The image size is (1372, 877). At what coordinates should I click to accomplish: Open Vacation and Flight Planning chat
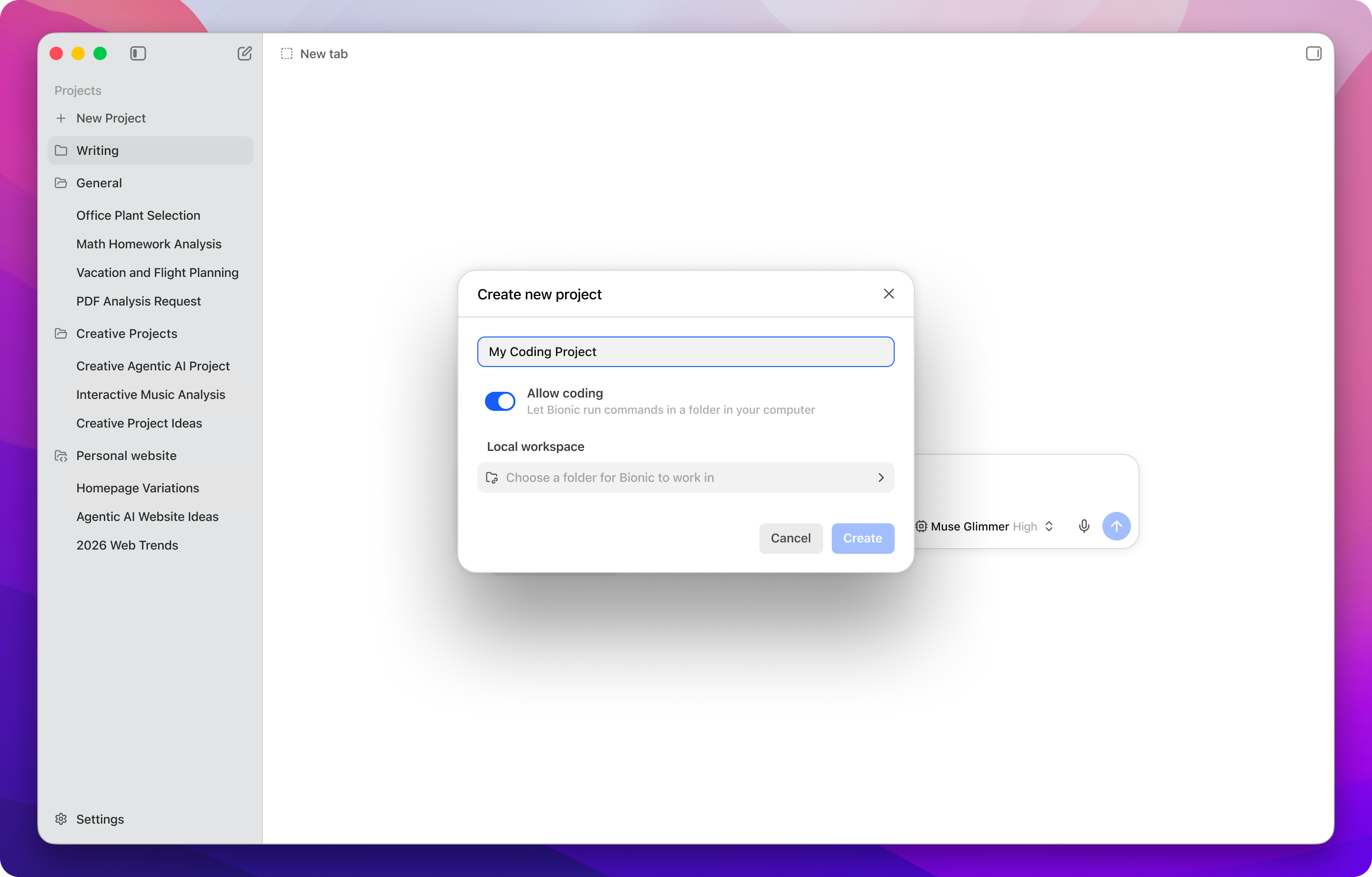tap(157, 273)
